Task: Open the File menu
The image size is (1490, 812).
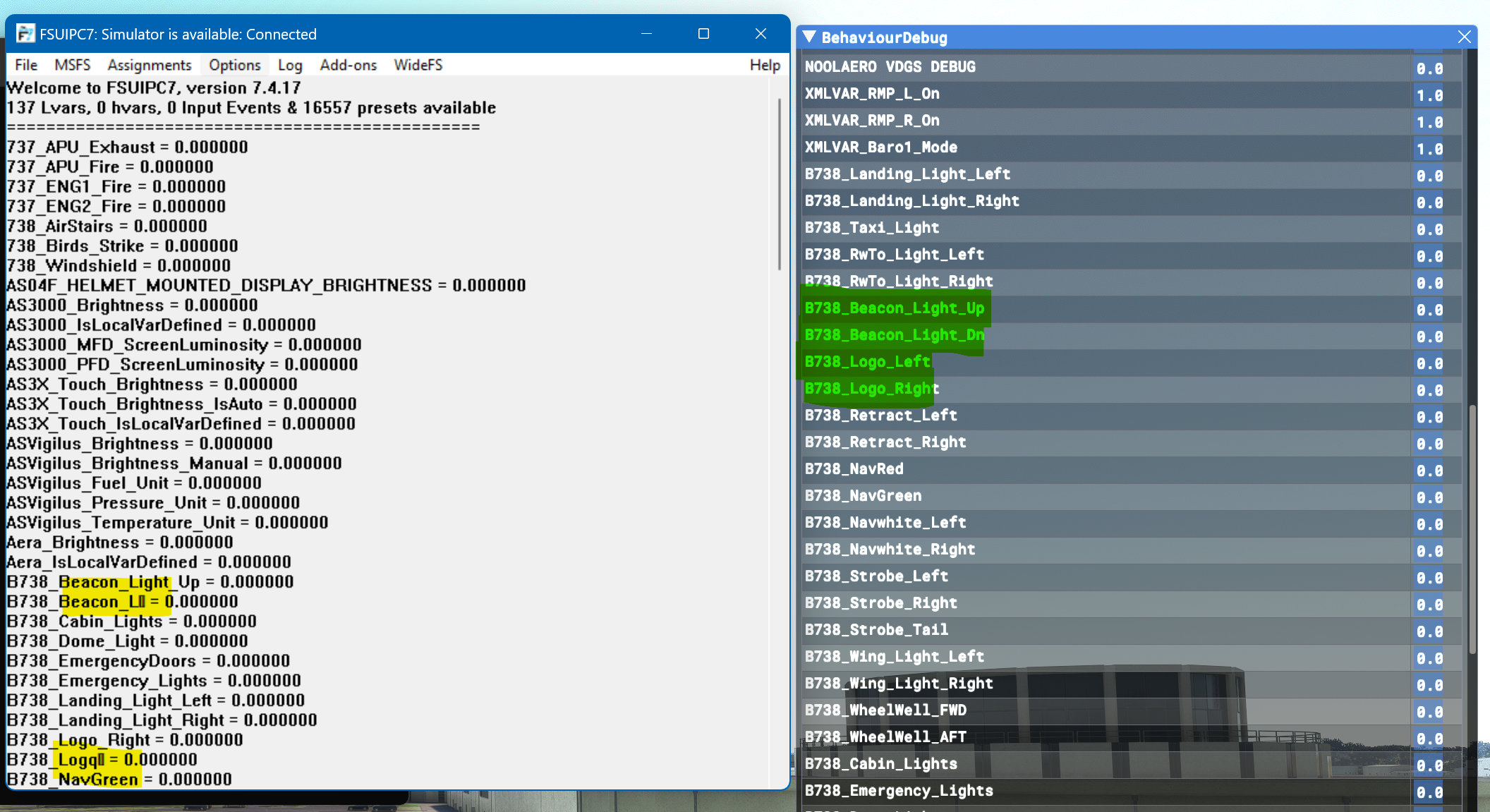Action: [26, 65]
